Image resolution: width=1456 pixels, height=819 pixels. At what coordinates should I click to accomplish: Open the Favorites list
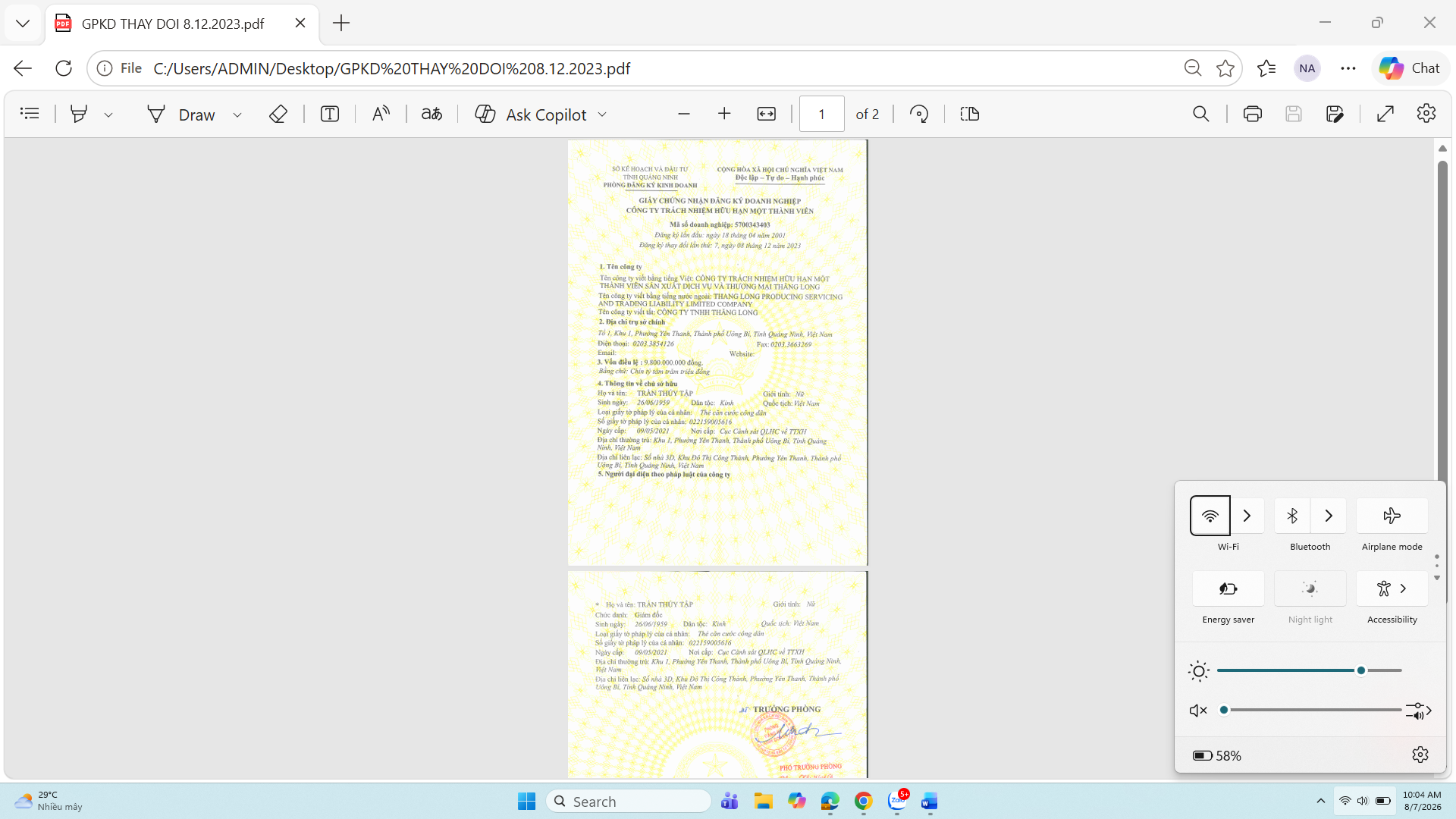(1266, 68)
